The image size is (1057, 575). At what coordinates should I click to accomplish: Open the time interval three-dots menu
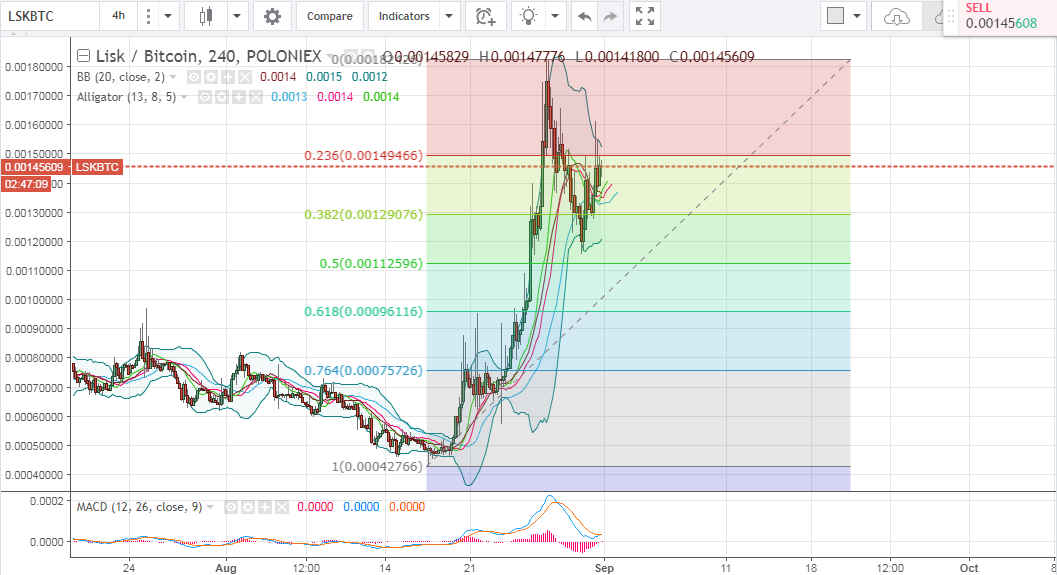click(148, 16)
